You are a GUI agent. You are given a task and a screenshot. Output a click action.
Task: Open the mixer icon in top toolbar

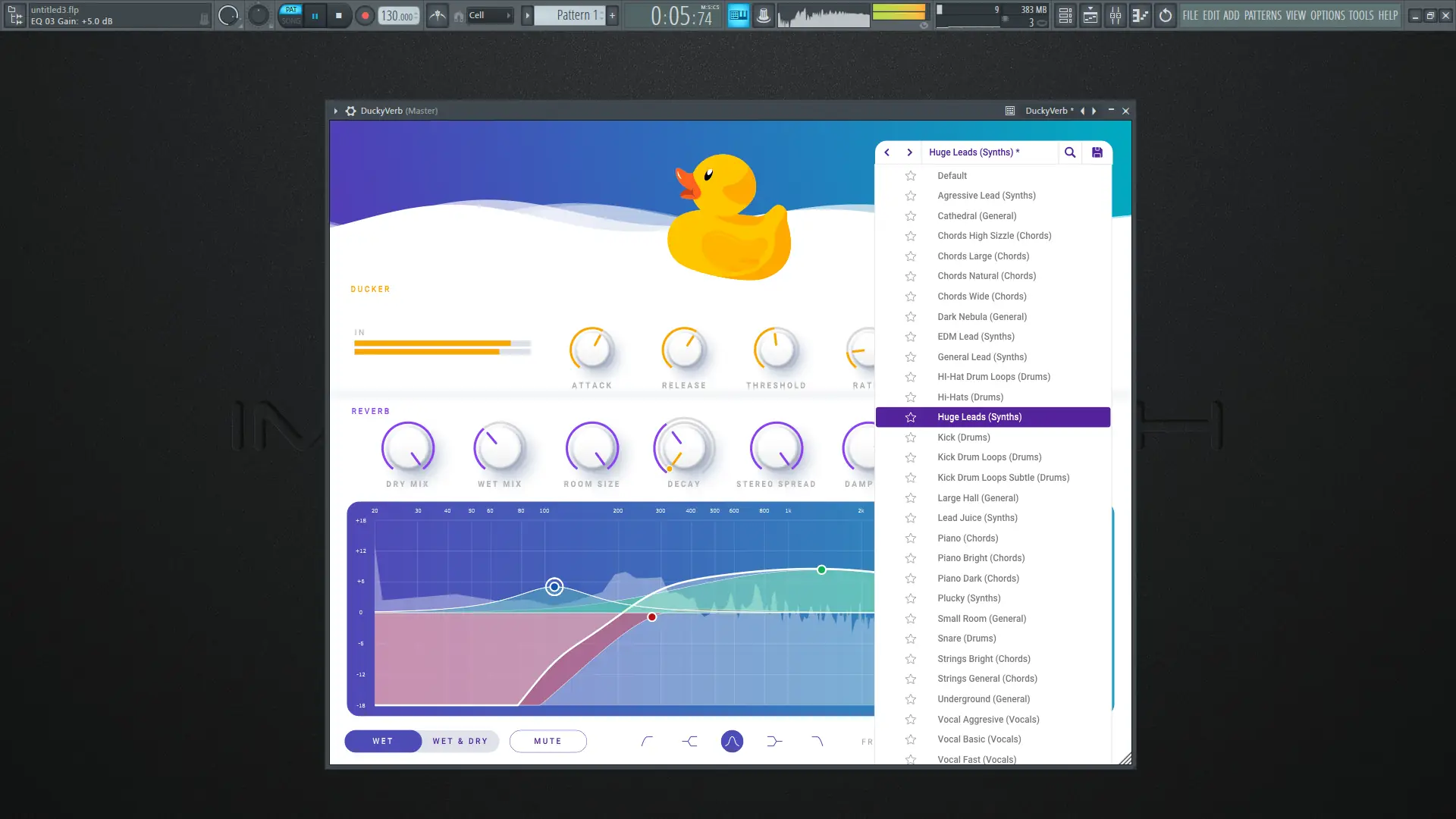(1116, 15)
